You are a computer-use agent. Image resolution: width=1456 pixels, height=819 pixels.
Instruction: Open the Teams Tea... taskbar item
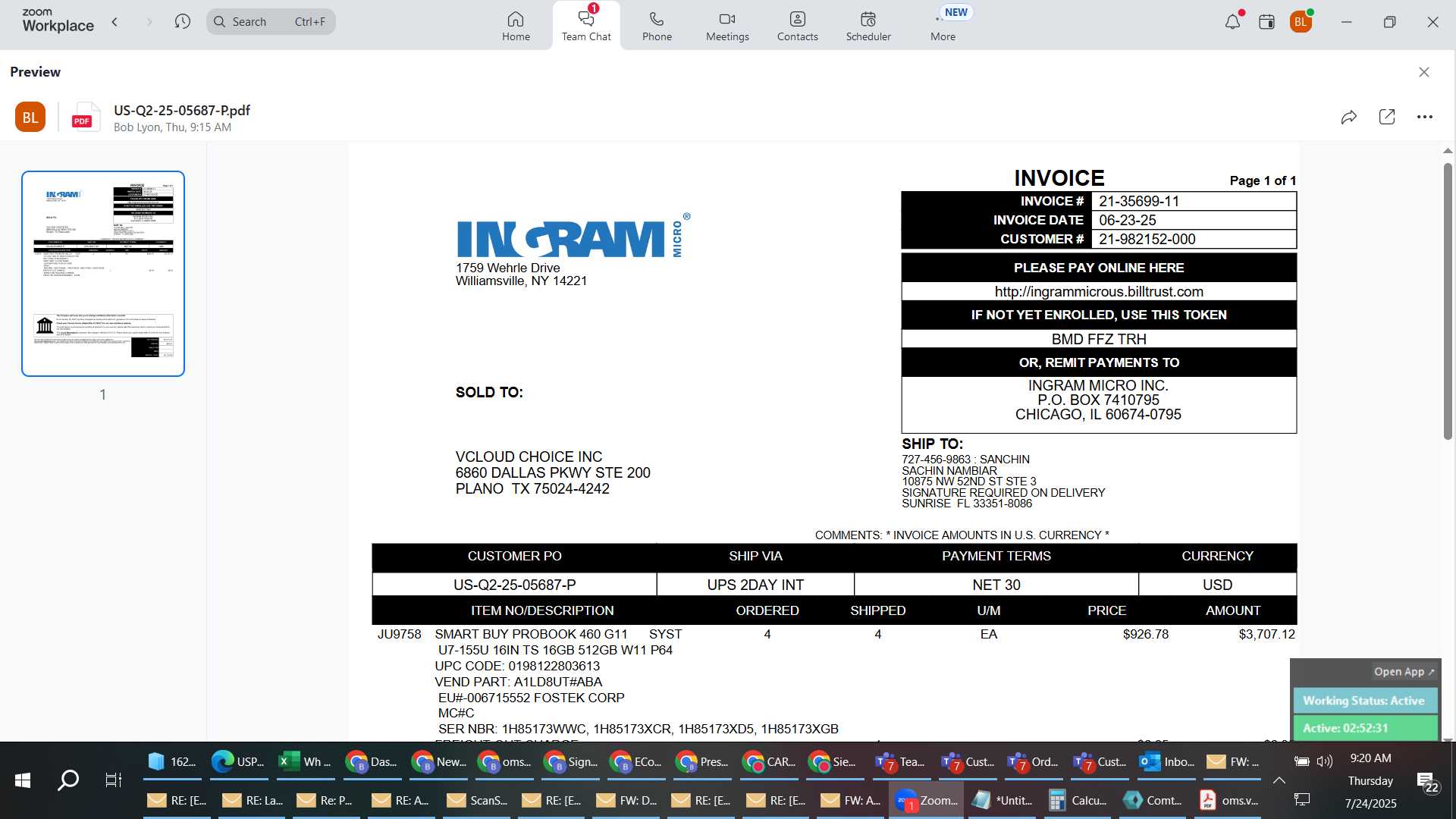[x=900, y=761]
